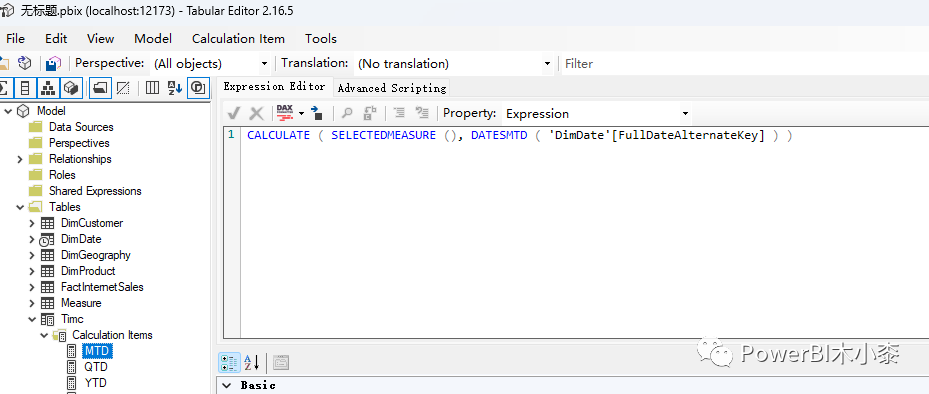Click the blue arrow expression icon
The height and width of the screenshot is (394, 929).
(317, 113)
